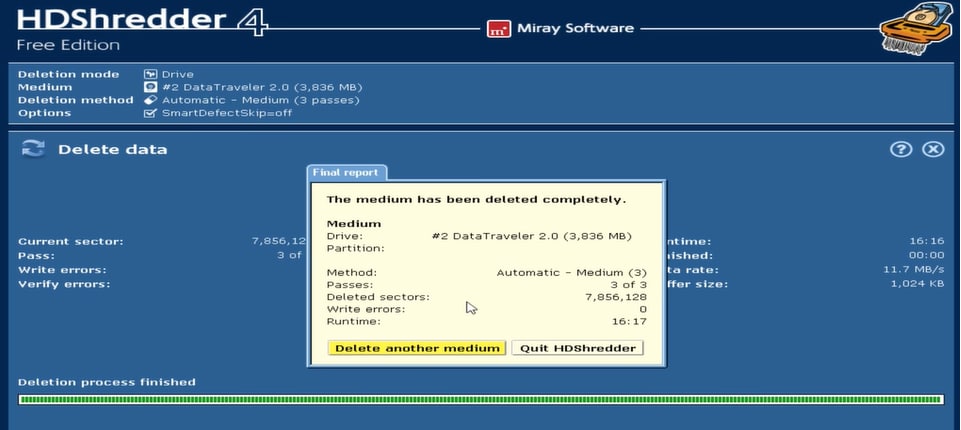Screen dimensions: 961x430
Task: Click the SmartDefectSkip options checkbox icon
Action: (x=150, y=113)
